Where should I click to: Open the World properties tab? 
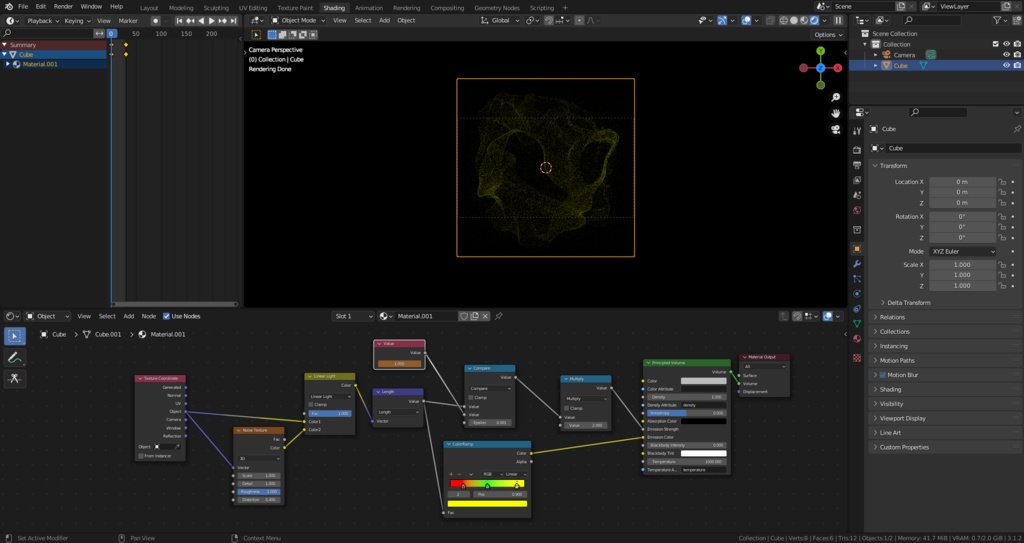point(857,210)
